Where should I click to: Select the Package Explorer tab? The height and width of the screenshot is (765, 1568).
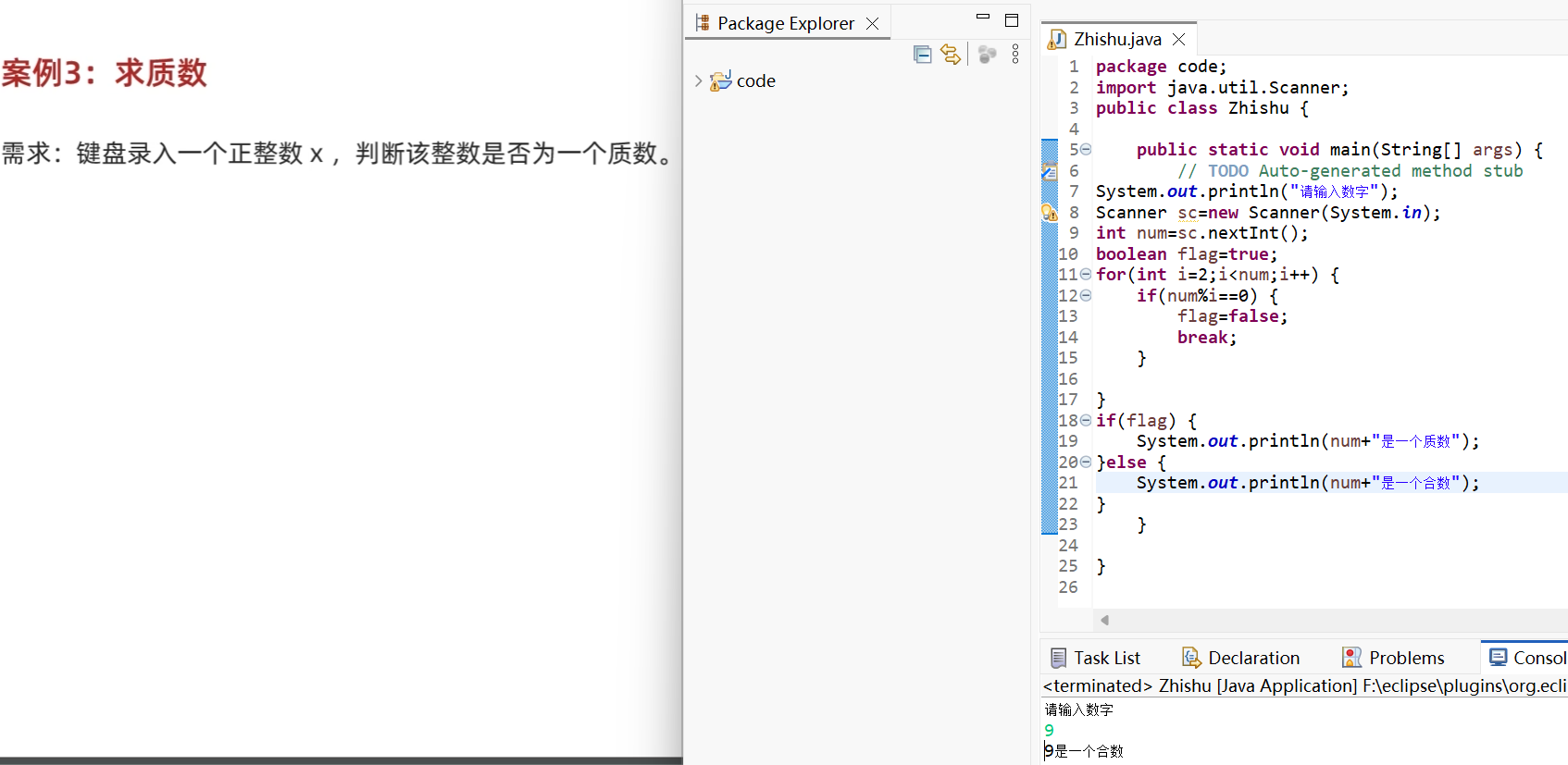click(786, 23)
